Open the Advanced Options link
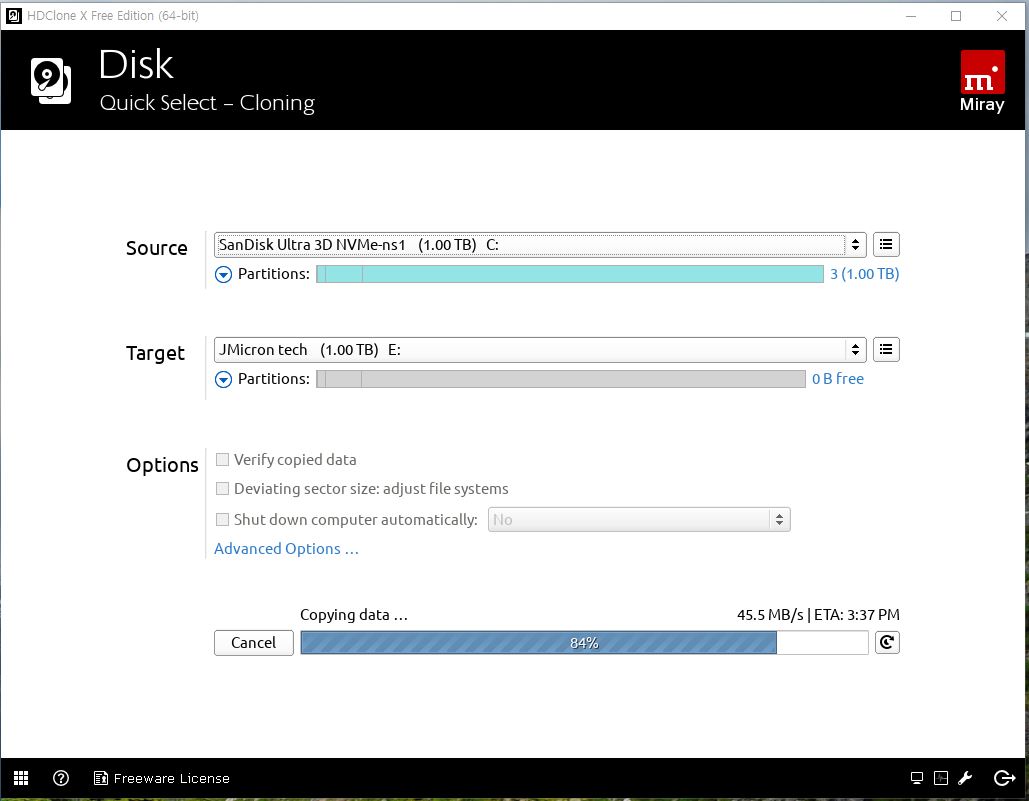1029x801 pixels. 286,549
